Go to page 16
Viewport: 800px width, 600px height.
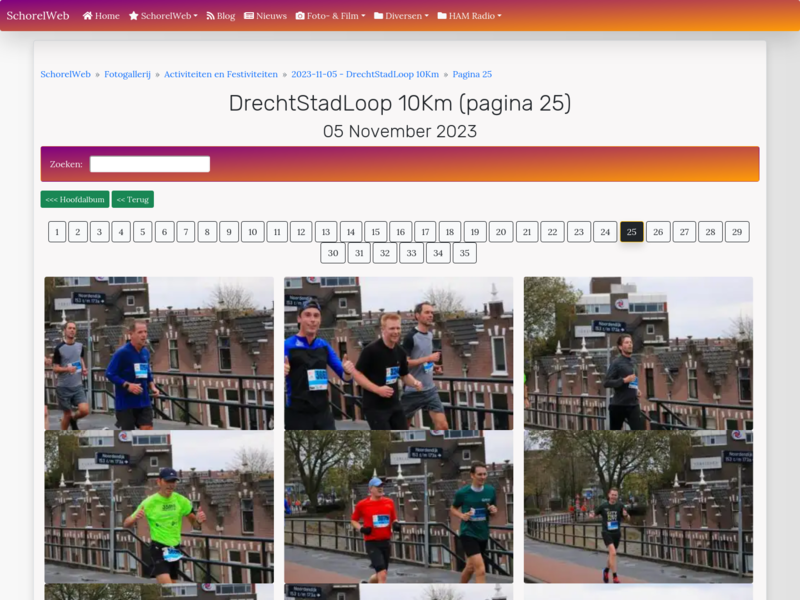tap(401, 232)
